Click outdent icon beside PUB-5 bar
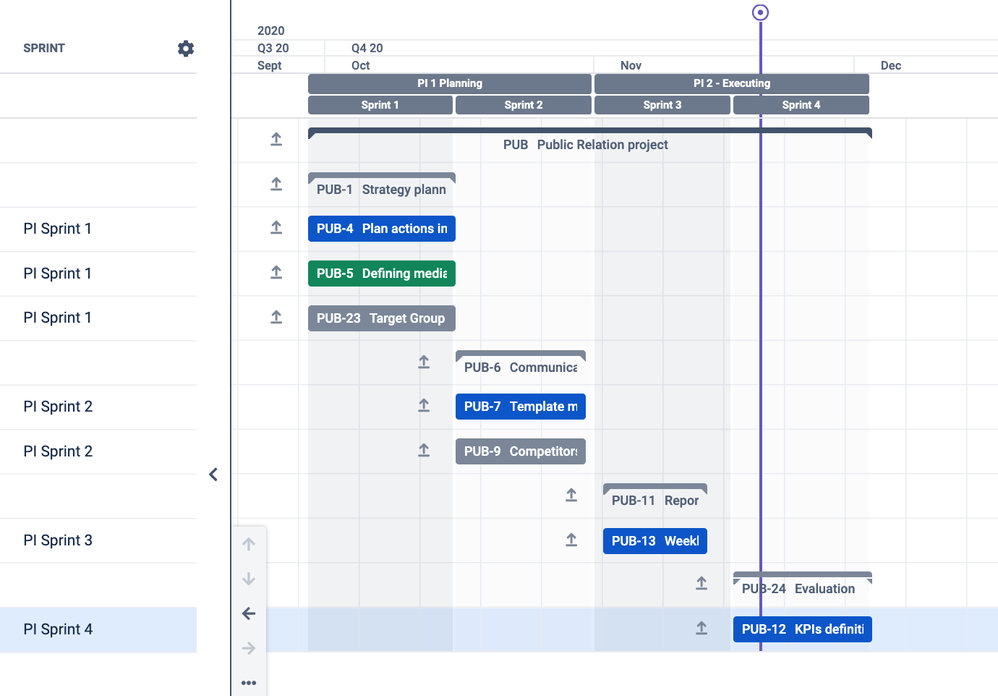The height and width of the screenshot is (696, 998). click(276, 272)
